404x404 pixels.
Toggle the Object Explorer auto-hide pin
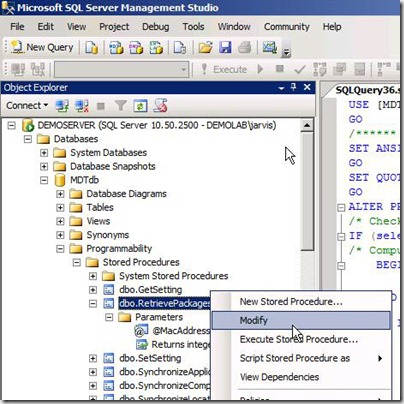[x=294, y=87]
